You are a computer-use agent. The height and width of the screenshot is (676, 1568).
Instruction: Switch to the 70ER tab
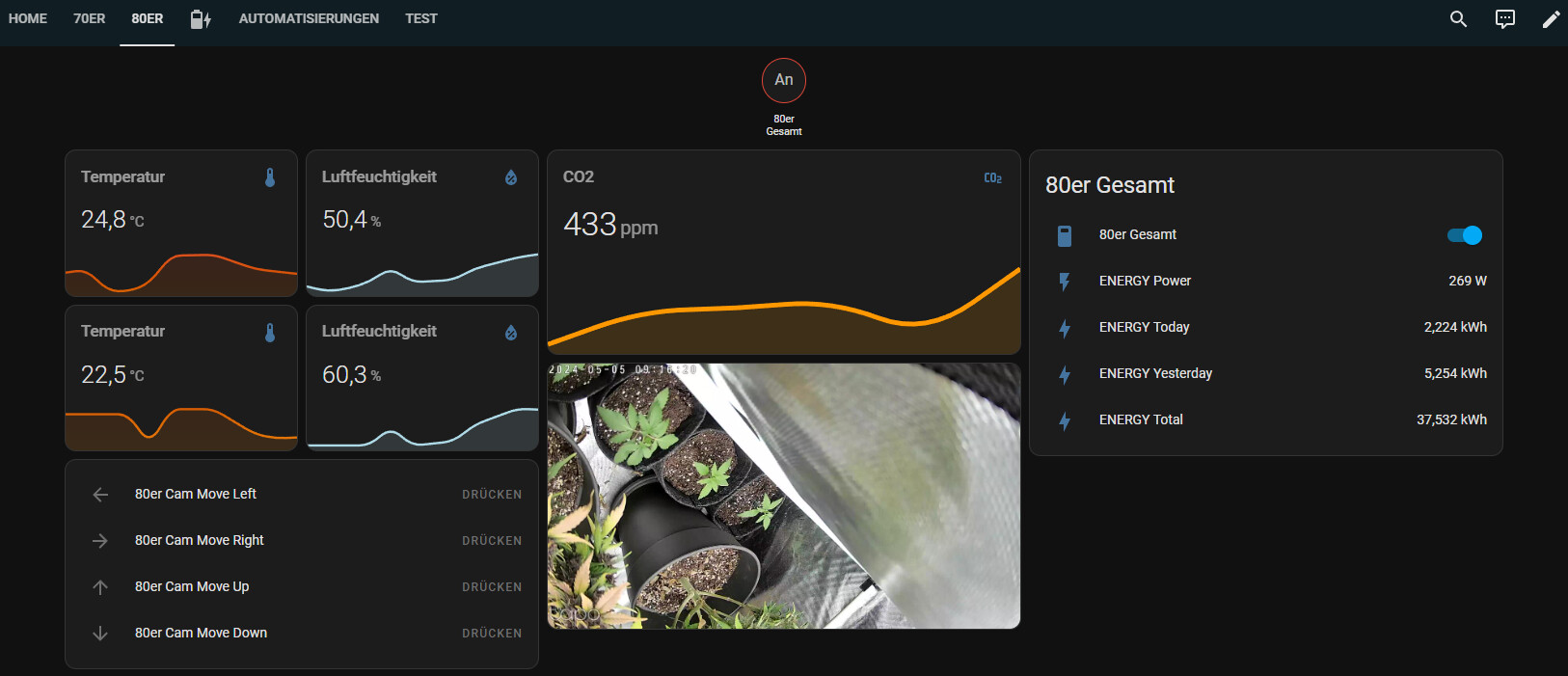tap(89, 19)
